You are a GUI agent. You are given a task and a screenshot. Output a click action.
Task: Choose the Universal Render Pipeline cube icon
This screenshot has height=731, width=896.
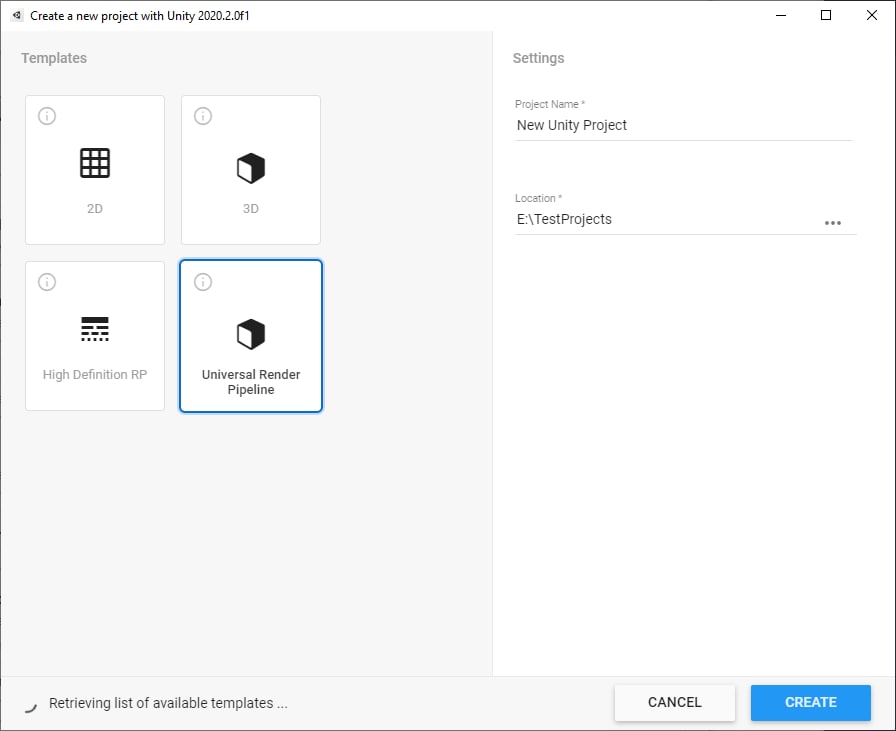click(x=251, y=334)
